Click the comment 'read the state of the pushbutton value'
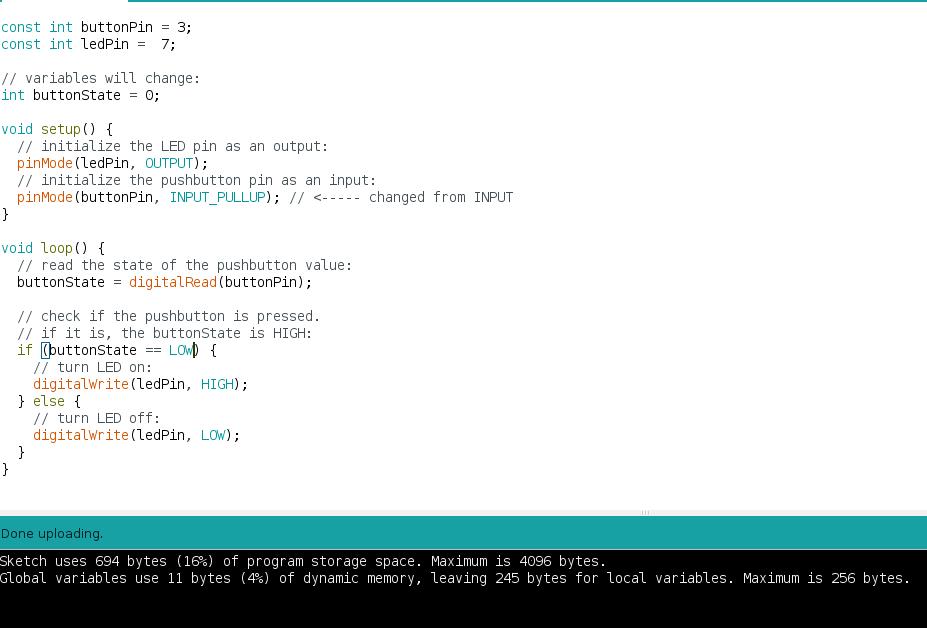 [184, 266]
